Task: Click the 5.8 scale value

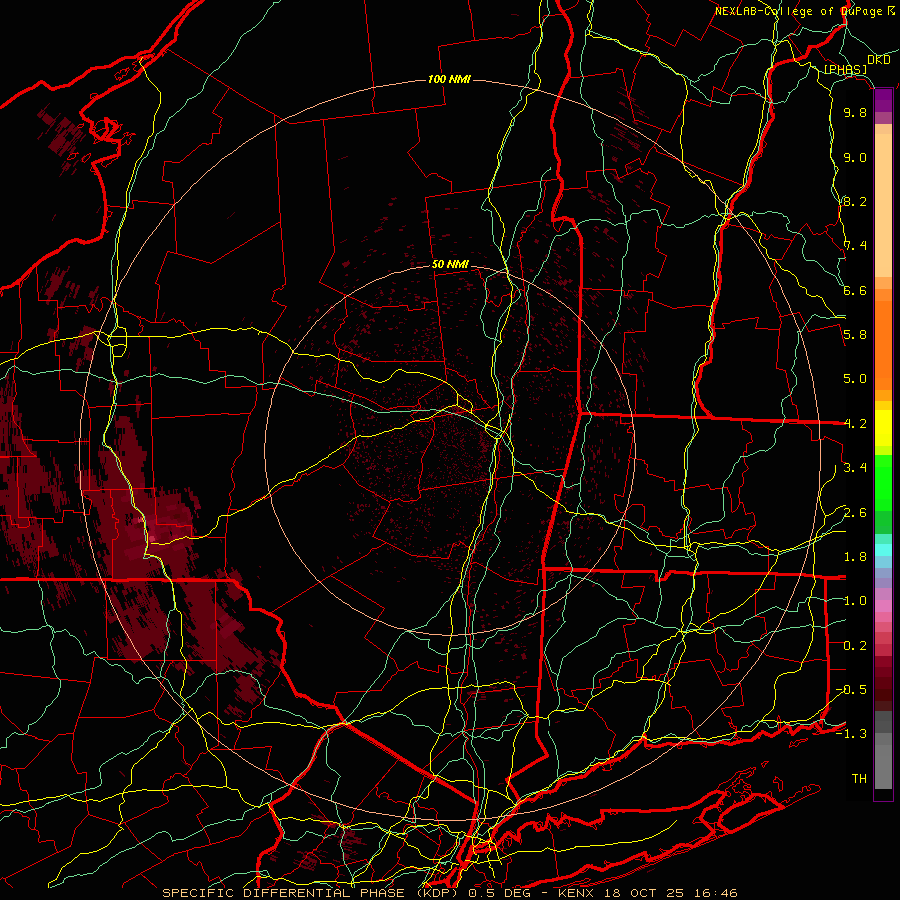Action: 855,335
